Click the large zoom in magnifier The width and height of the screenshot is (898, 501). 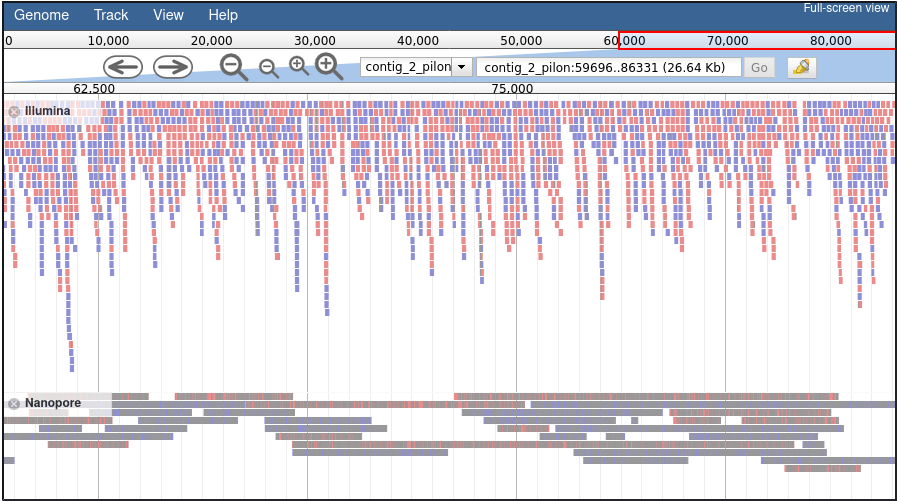[x=329, y=66]
